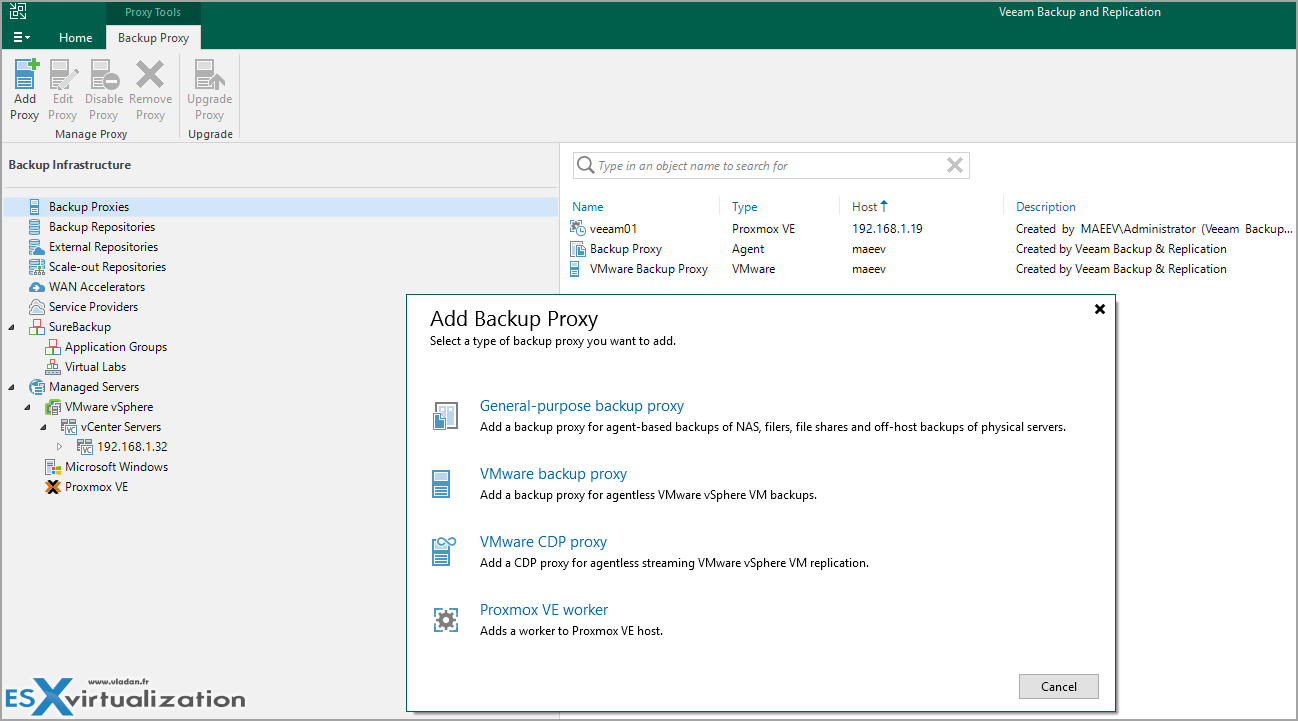Click the Backup Proxies tree icon
Image resolution: width=1298 pixels, height=721 pixels.
tap(36, 207)
